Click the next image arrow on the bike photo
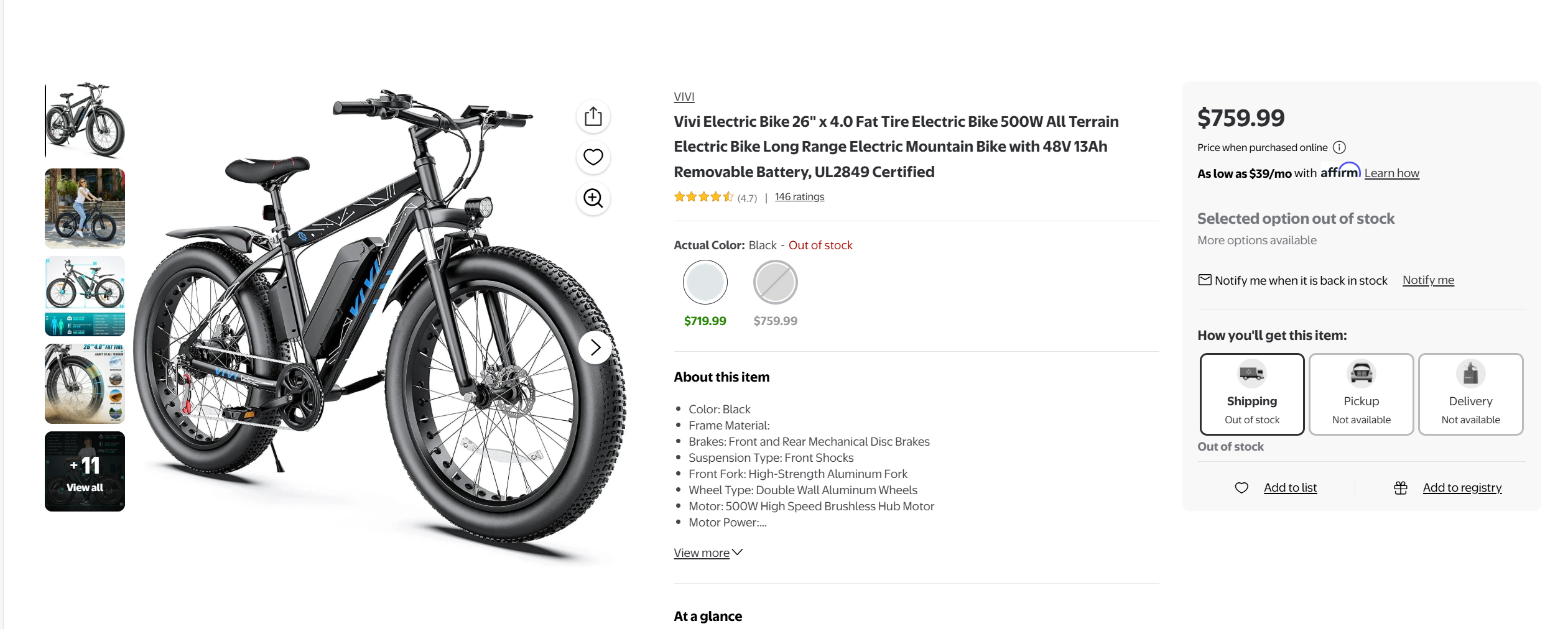Viewport: 1568px width, 629px height. coord(595,347)
